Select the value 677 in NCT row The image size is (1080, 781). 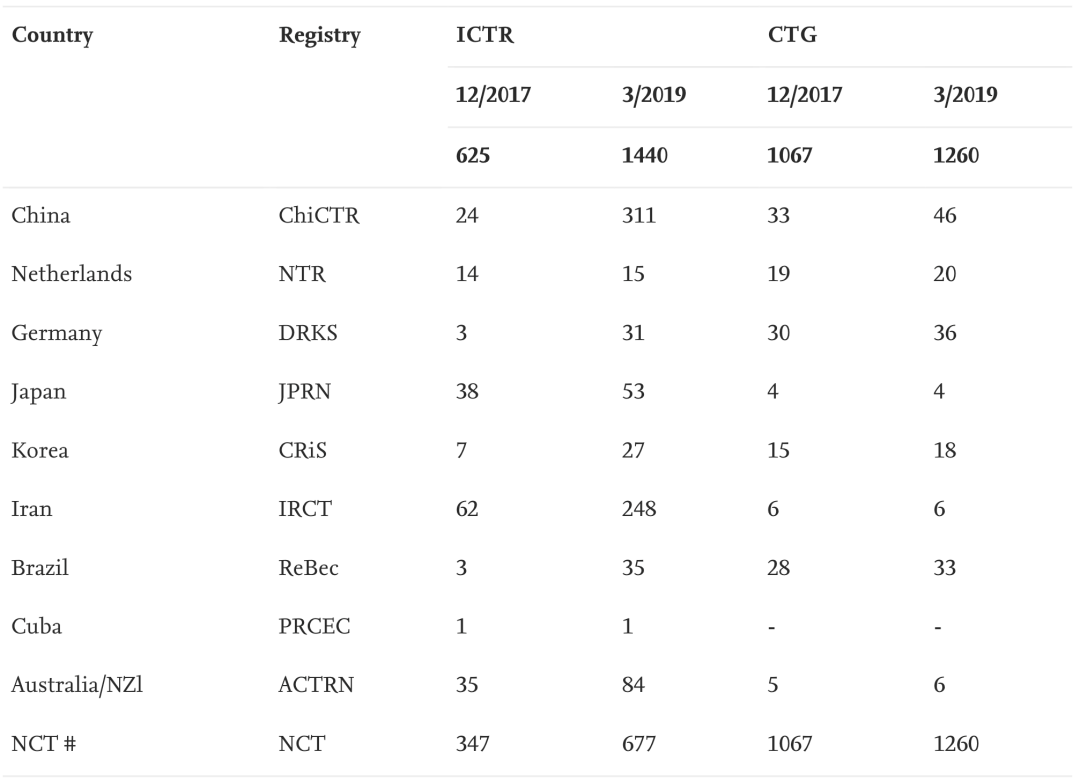(638, 744)
